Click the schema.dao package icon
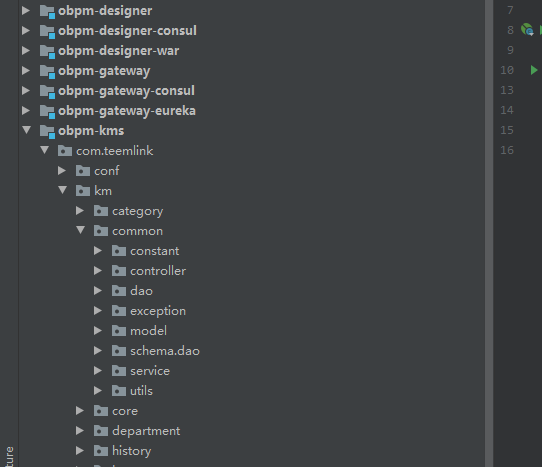Screen dimensions: 542x467 119,351
